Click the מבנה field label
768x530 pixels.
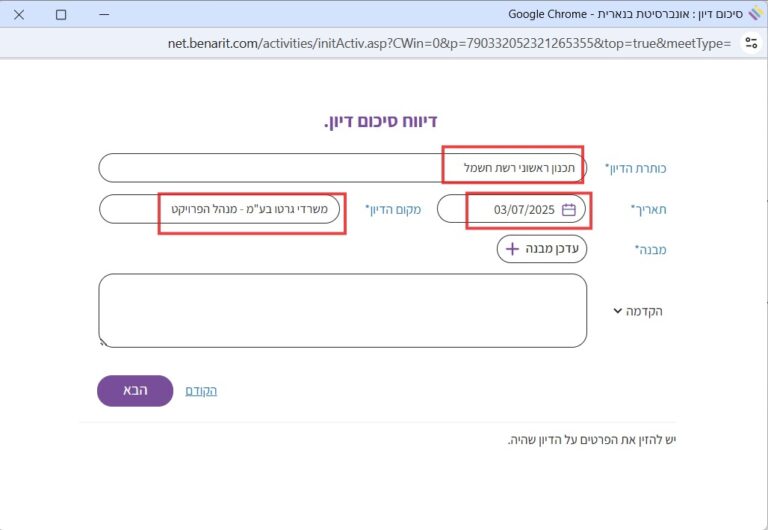pos(650,250)
